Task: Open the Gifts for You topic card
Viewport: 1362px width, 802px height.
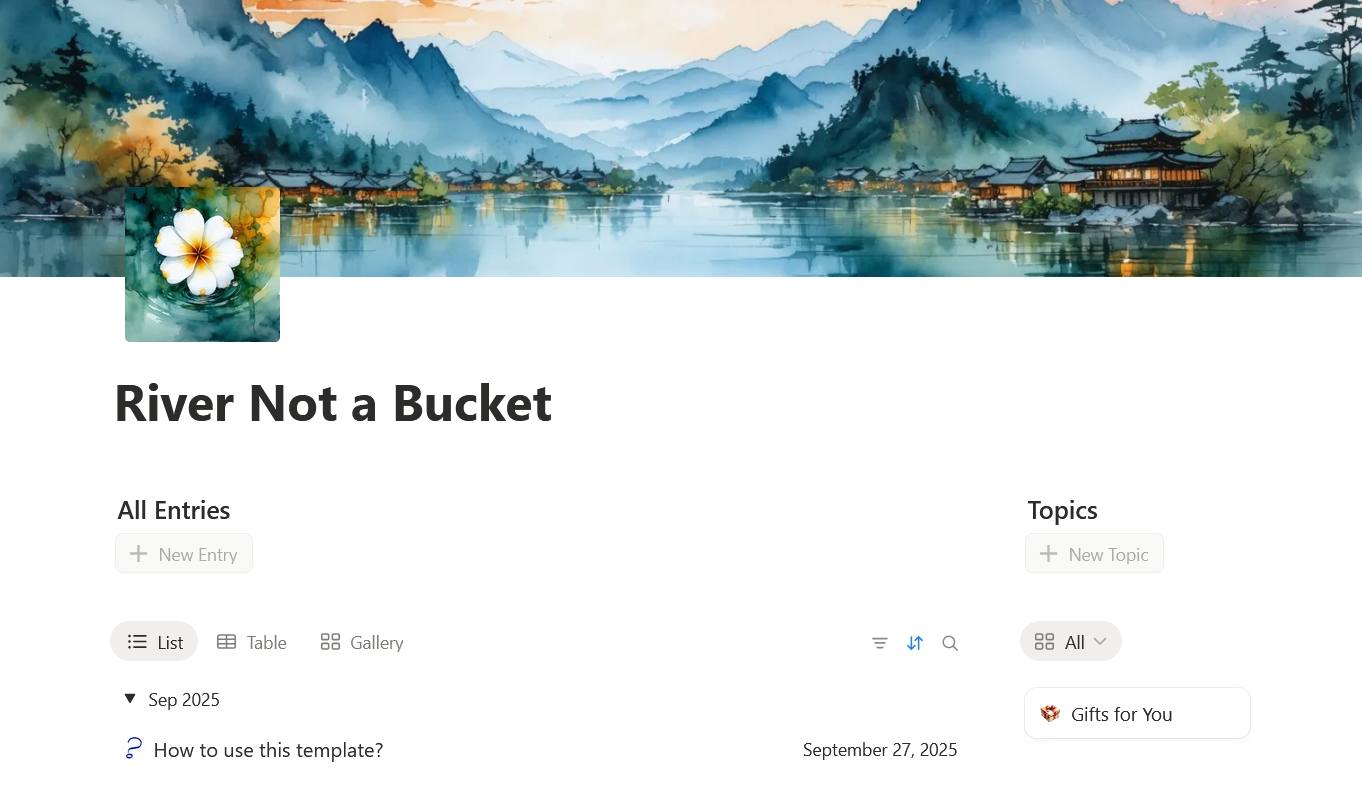Action: click(1137, 713)
